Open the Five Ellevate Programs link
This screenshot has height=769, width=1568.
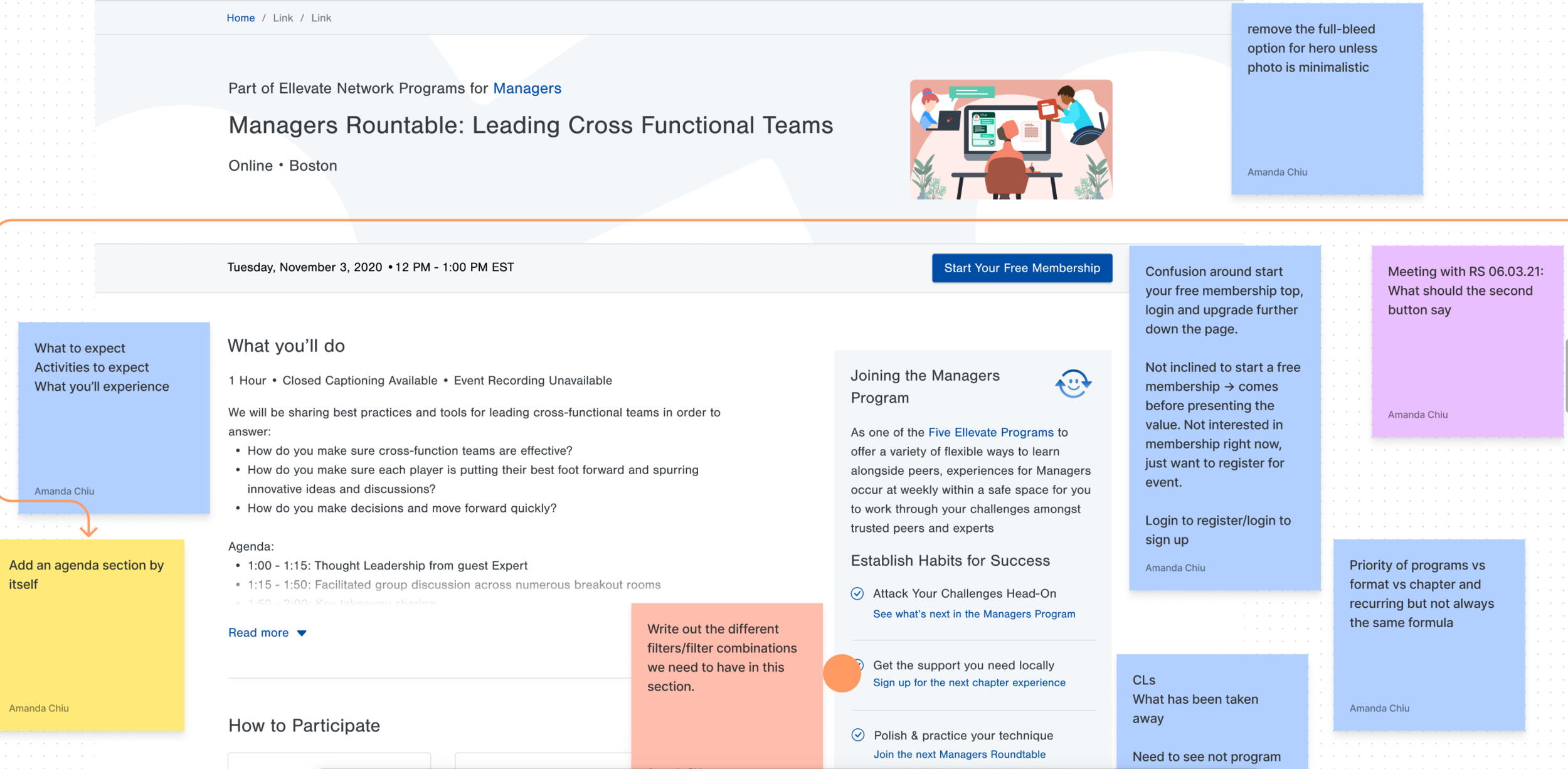tap(990, 432)
